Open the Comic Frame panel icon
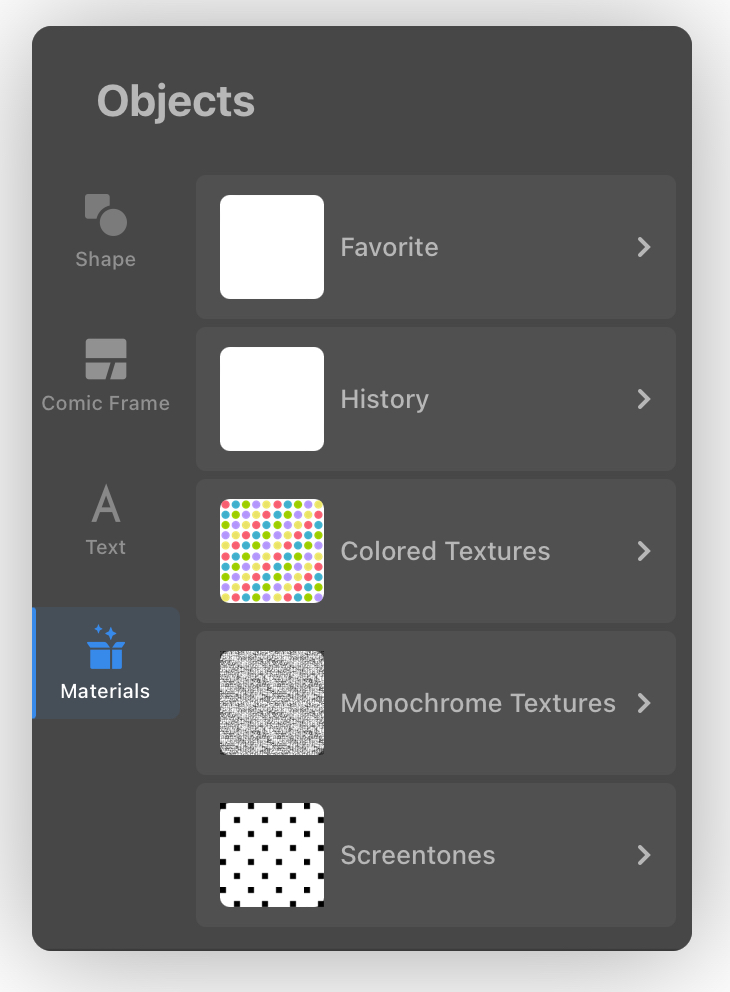 coord(106,359)
